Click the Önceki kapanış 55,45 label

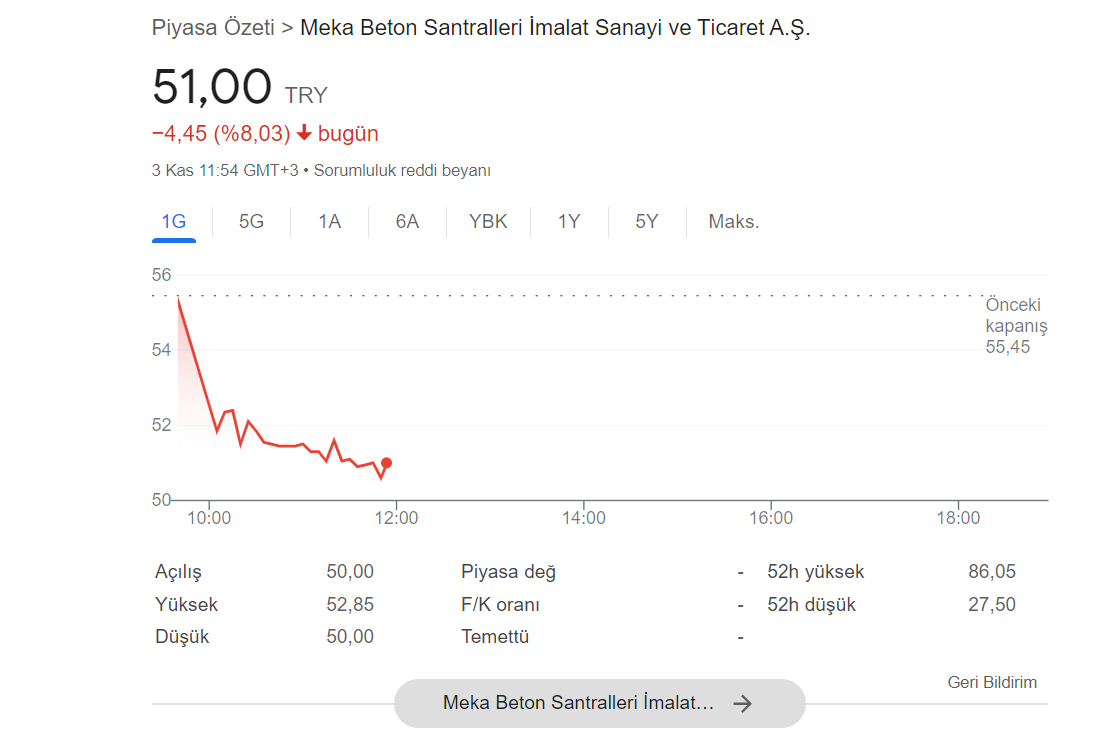[1016, 326]
